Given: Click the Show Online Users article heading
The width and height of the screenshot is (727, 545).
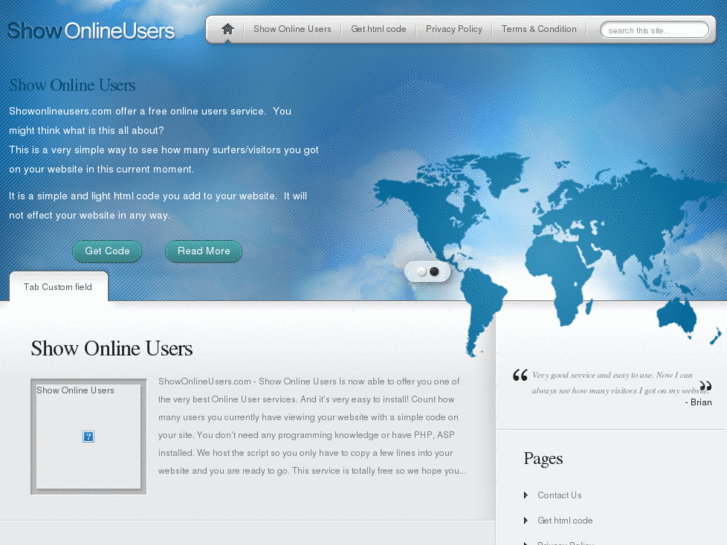Looking at the screenshot, I should (112, 348).
